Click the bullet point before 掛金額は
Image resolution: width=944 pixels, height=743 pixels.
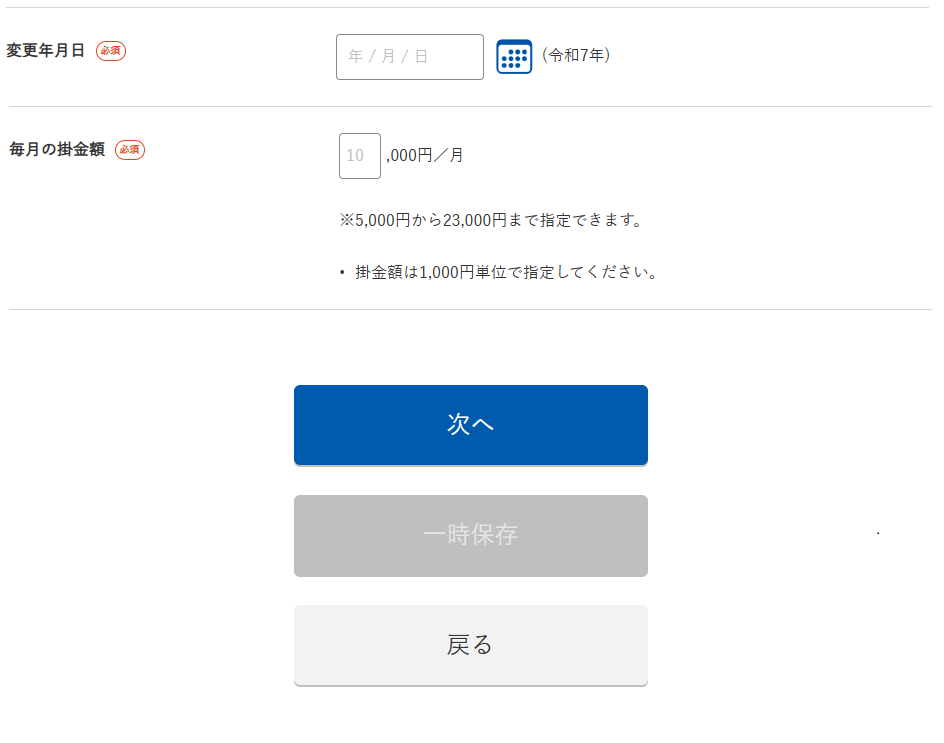pyautogui.click(x=342, y=273)
